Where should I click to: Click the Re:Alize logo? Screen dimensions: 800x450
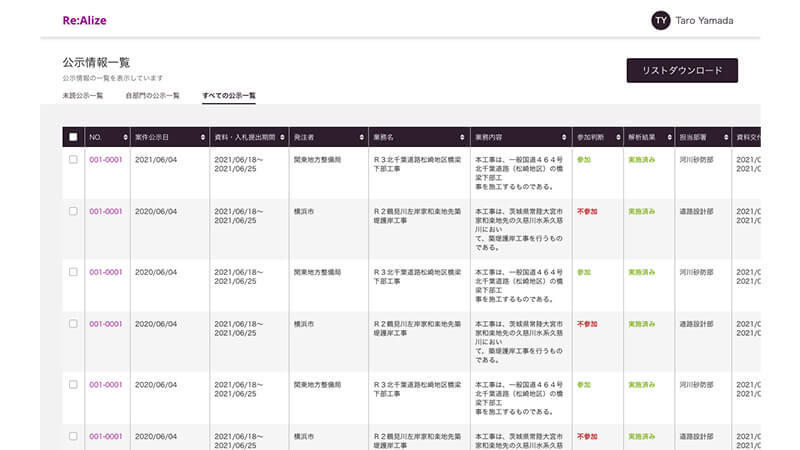coord(84,20)
